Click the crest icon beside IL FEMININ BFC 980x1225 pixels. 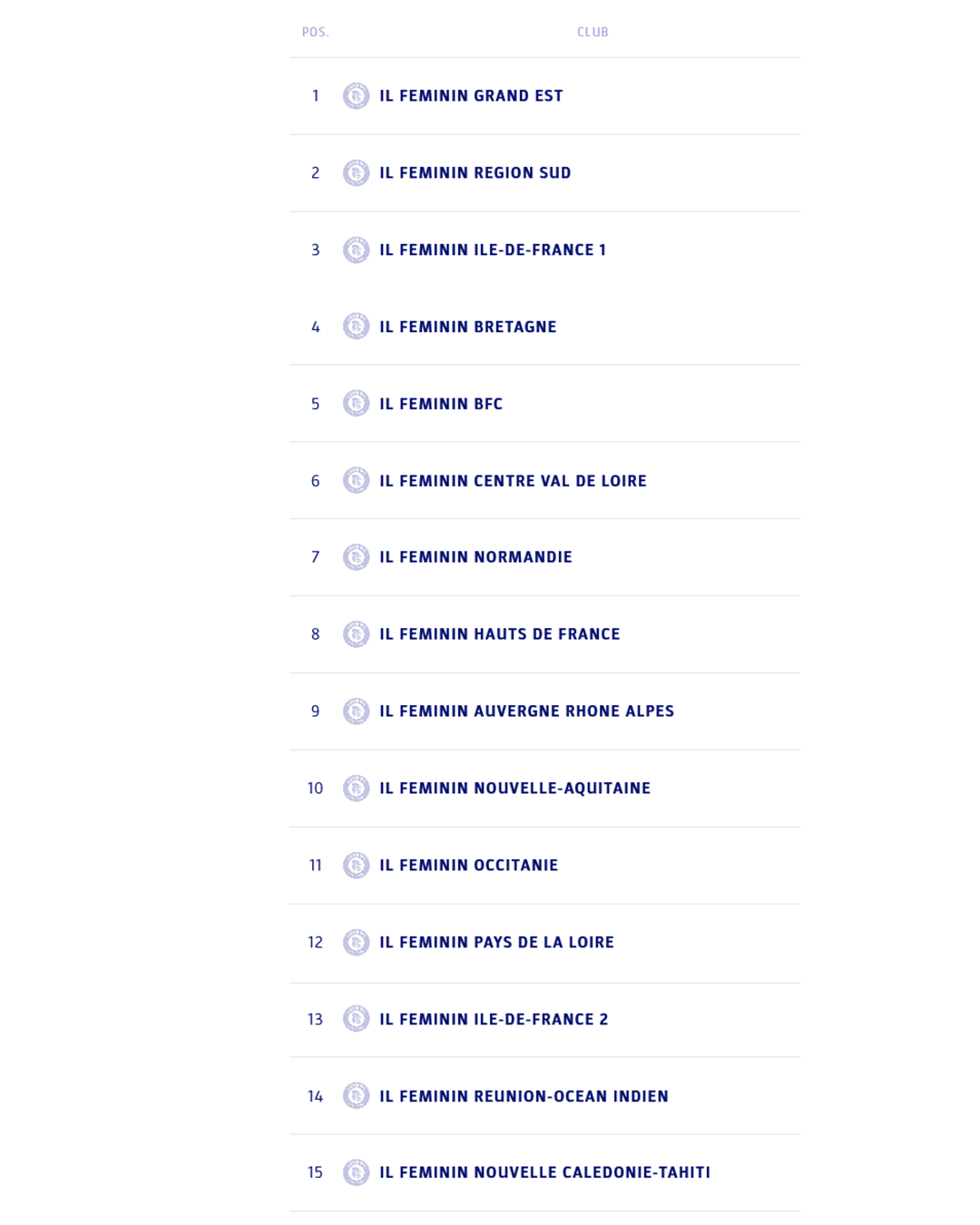[356, 404]
